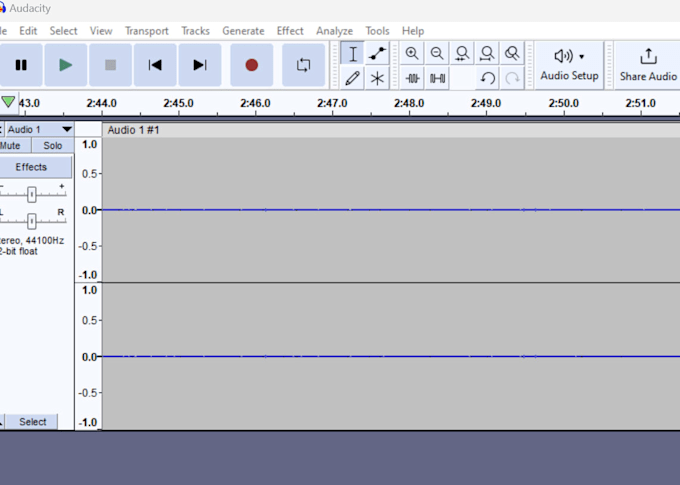This screenshot has height=485, width=680.
Task: Click the track pan L/R slider handle
Action: pyautogui.click(x=31, y=221)
